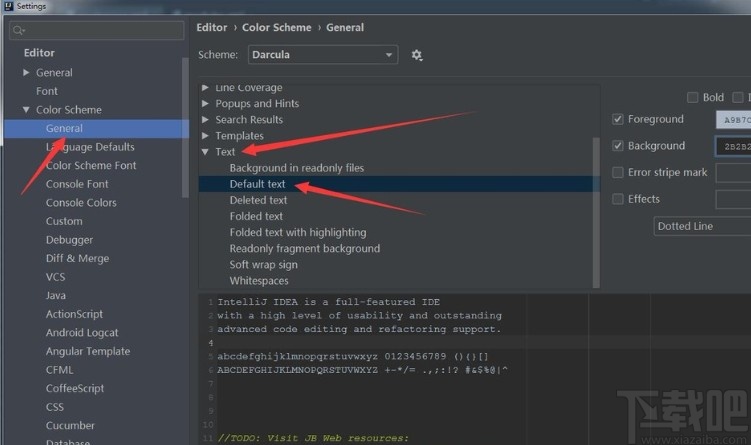Select ActionScript color scheme page

pos(74,314)
